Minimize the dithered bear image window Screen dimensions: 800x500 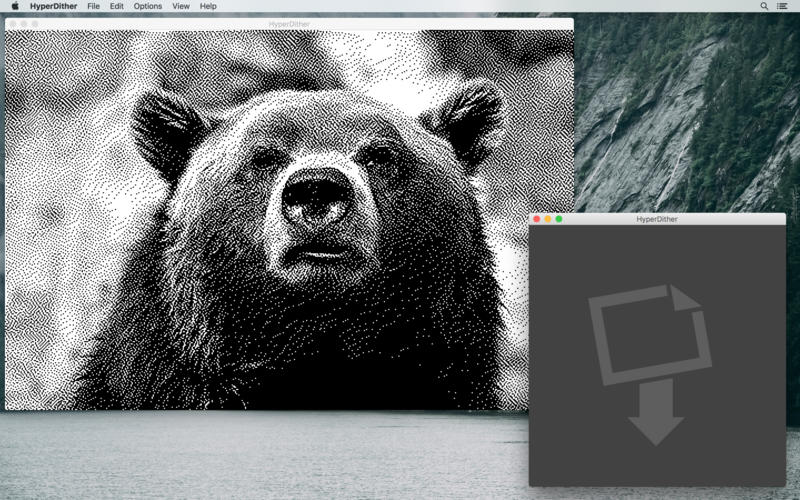24,24
